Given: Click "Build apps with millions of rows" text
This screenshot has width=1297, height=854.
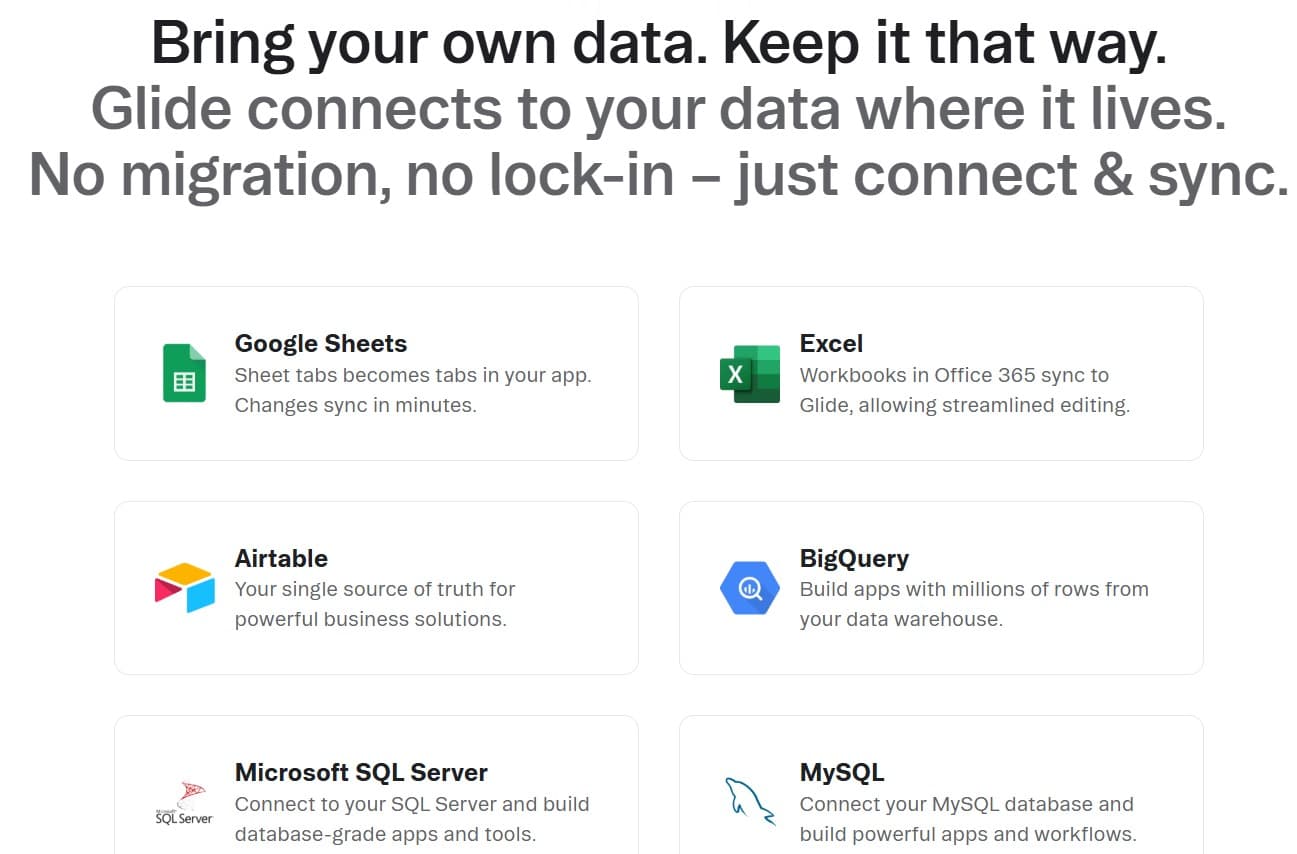Looking at the screenshot, I should (x=973, y=590).
